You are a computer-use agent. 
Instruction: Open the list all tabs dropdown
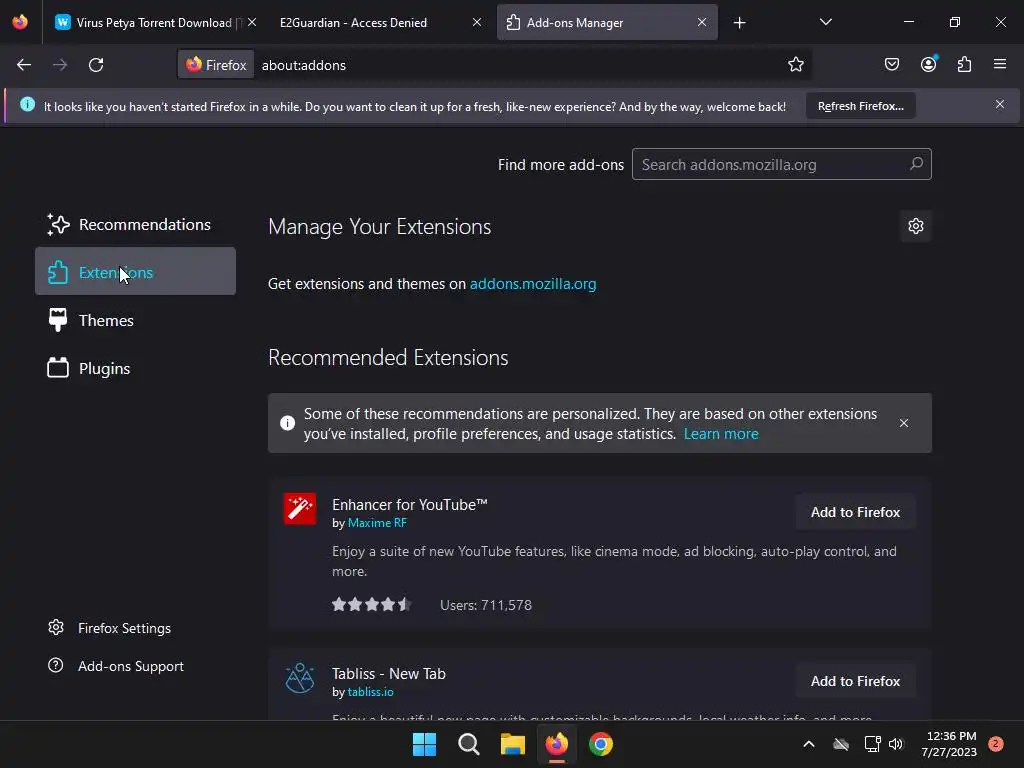(825, 22)
